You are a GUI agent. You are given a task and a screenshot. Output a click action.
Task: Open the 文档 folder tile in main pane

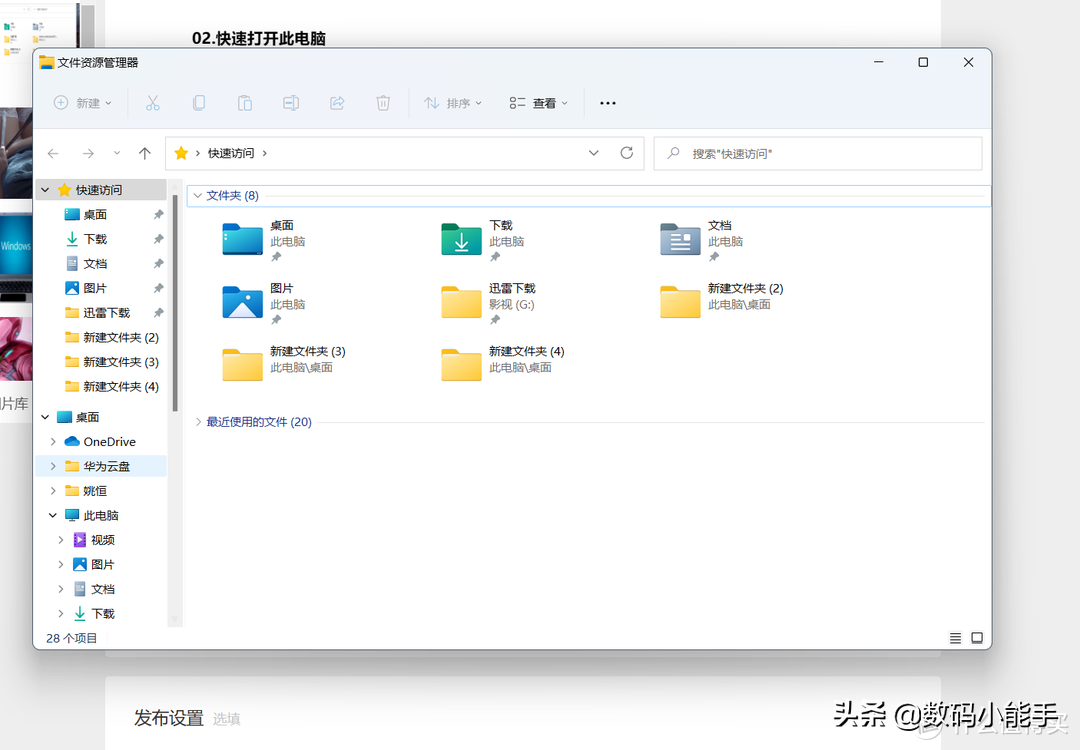click(x=703, y=240)
